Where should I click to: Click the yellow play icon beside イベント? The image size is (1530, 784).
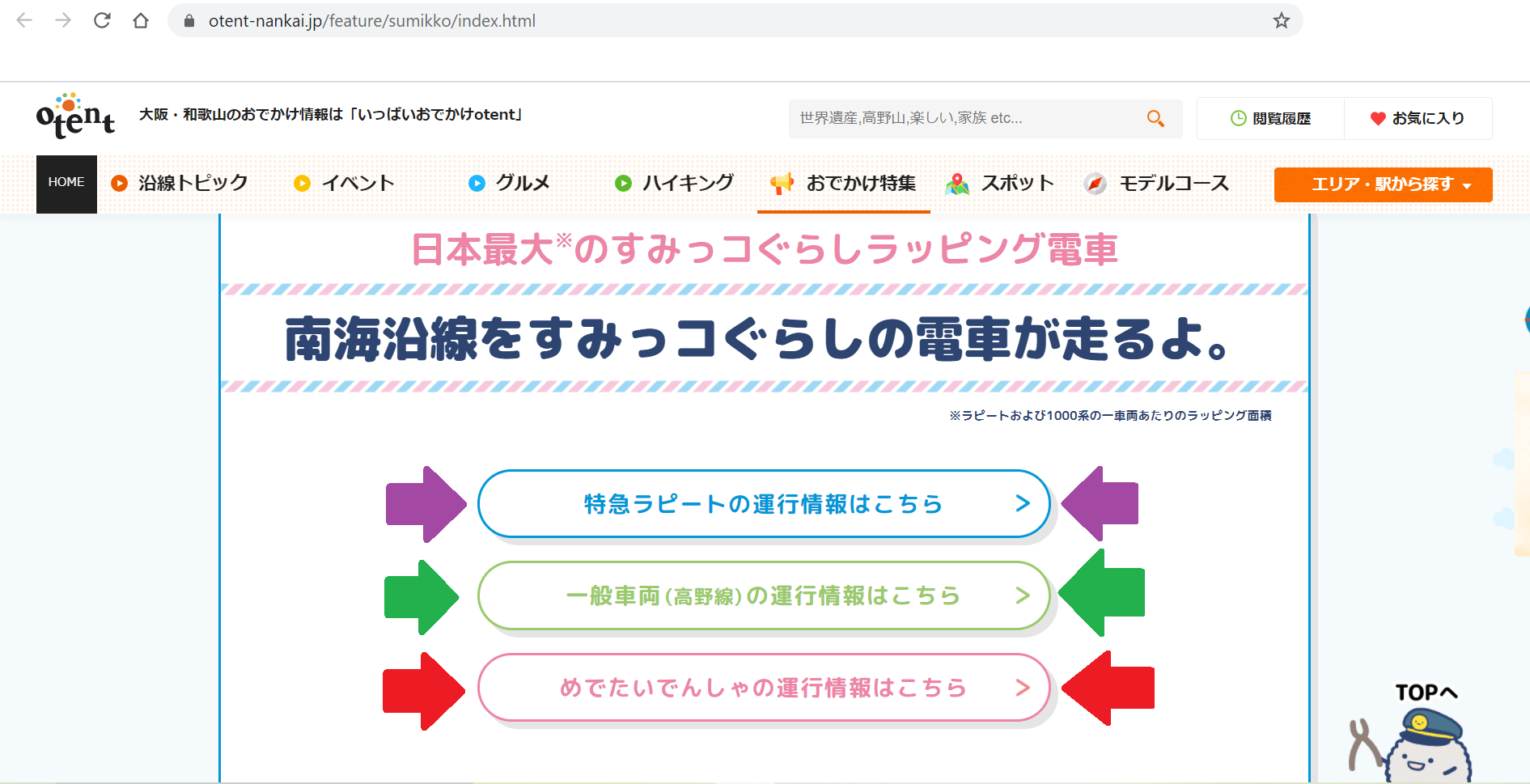(302, 183)
